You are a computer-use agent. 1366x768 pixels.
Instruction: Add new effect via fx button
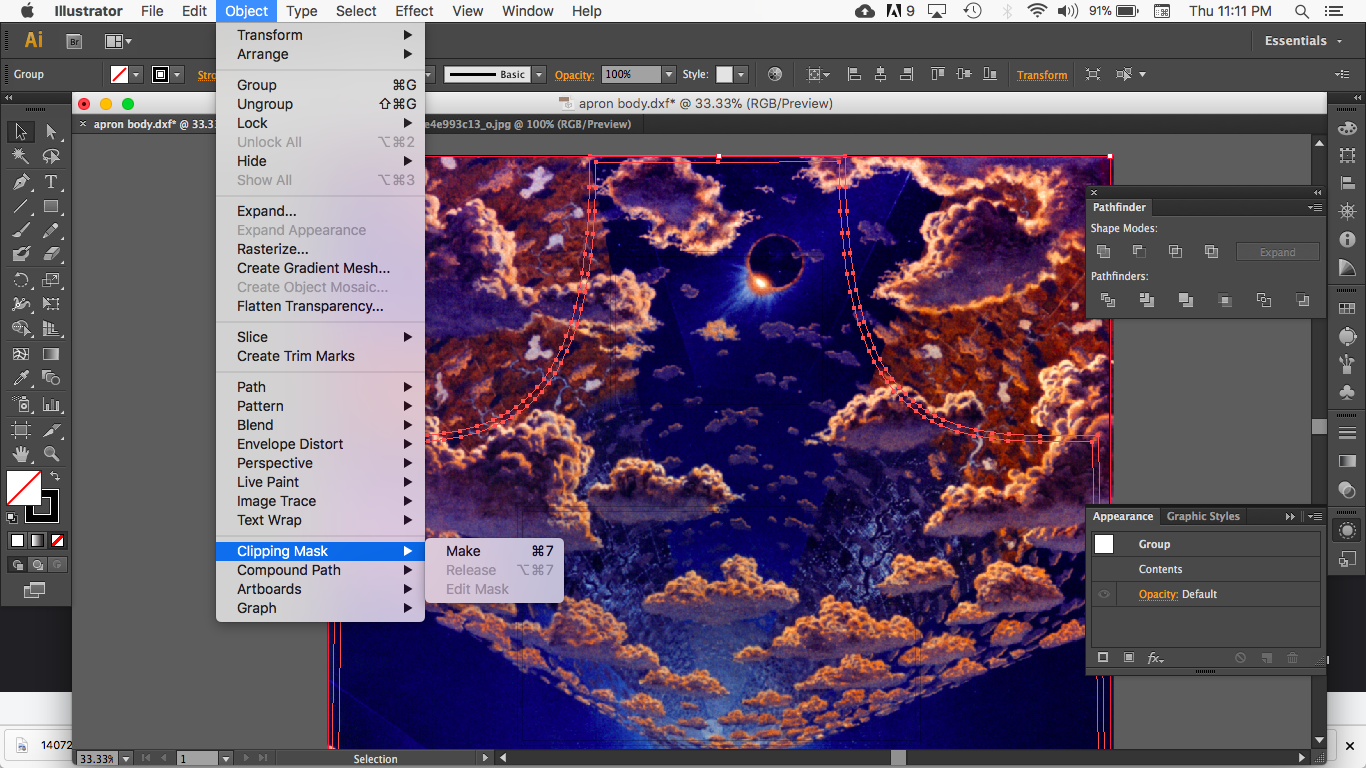click(x=1155, y=658)
